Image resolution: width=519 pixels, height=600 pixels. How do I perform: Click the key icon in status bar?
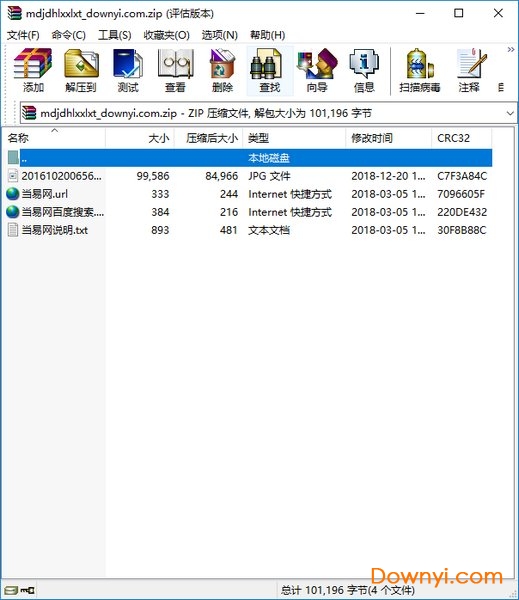point(27,590)
